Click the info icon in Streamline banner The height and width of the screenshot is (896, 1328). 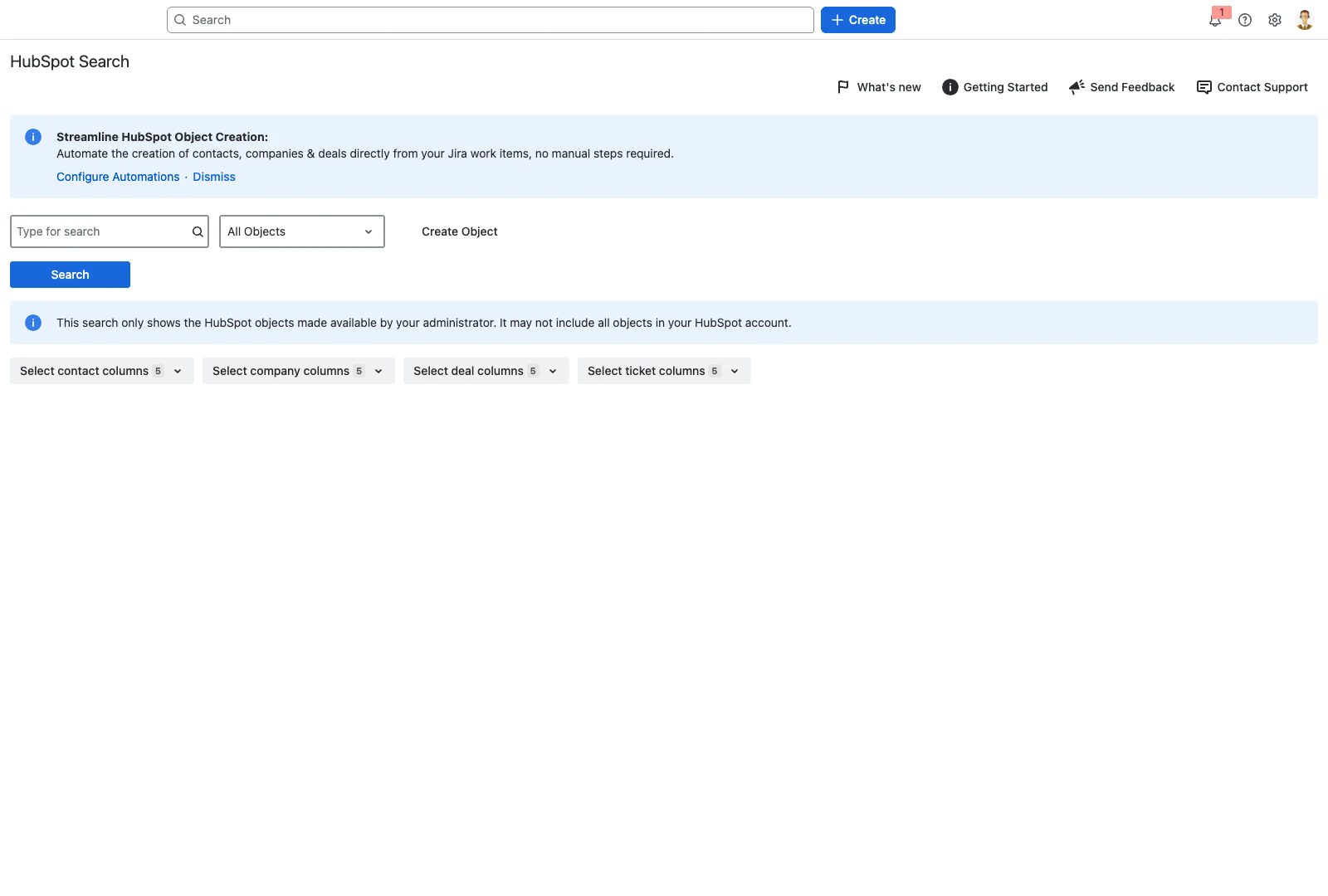coord(33,137)
